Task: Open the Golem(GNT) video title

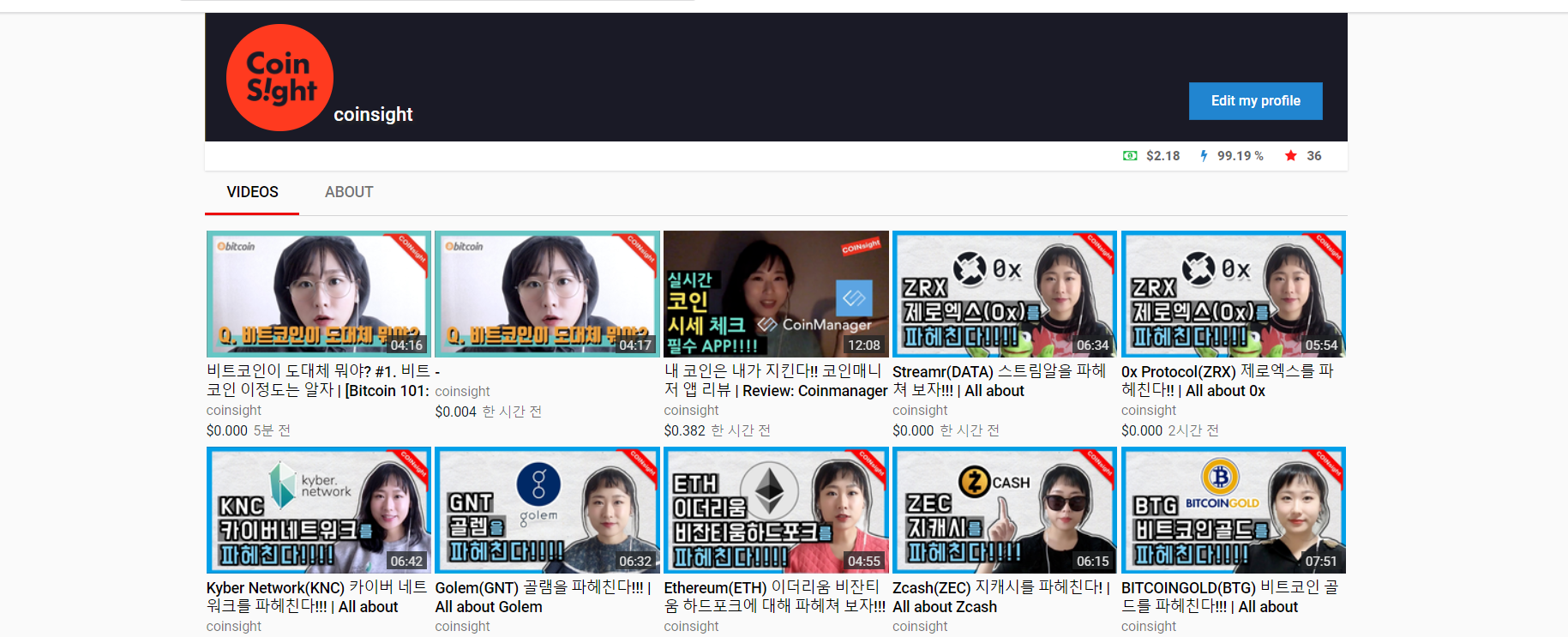Action: point(544,597)
